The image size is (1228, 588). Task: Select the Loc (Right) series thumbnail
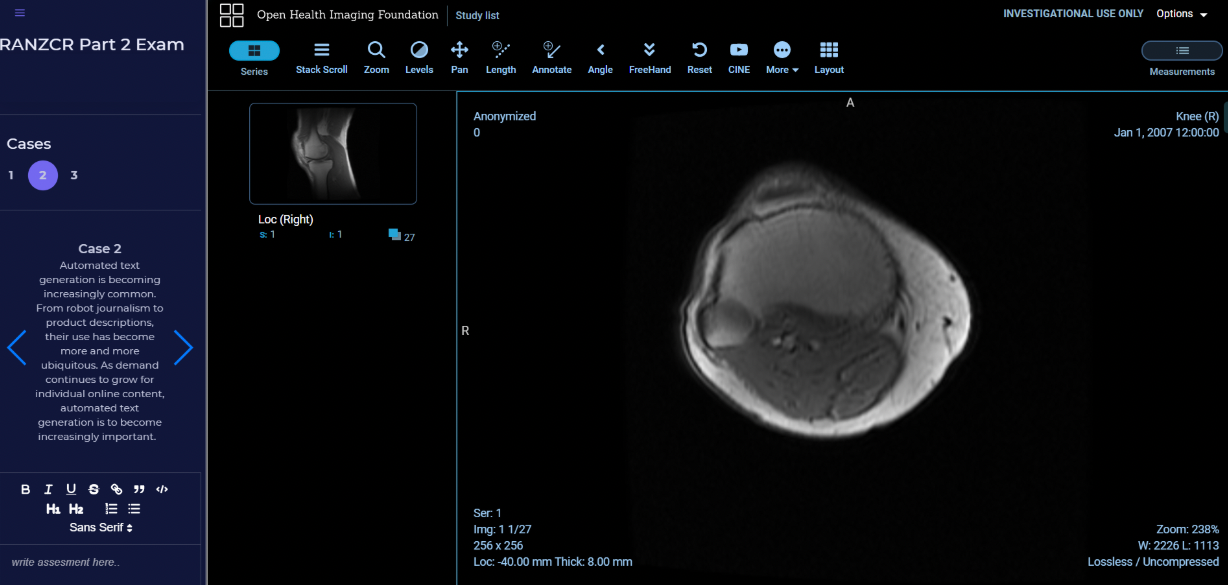click(x=333, y=154)
